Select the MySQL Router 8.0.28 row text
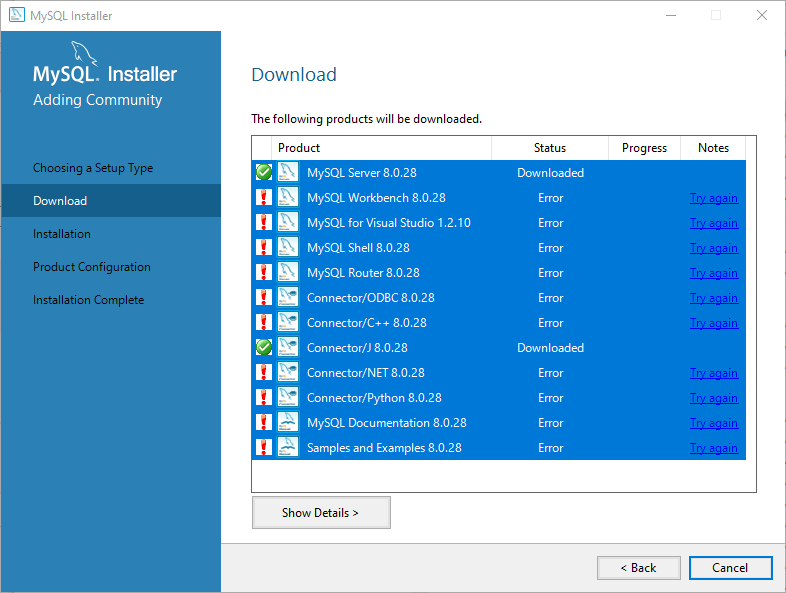Viewport: 786px width, 593px height. (363, 273)
